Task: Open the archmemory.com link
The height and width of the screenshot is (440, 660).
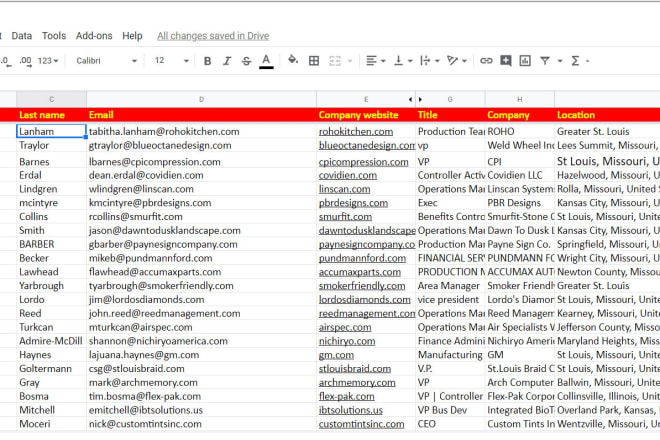Action: coord(357,383)
